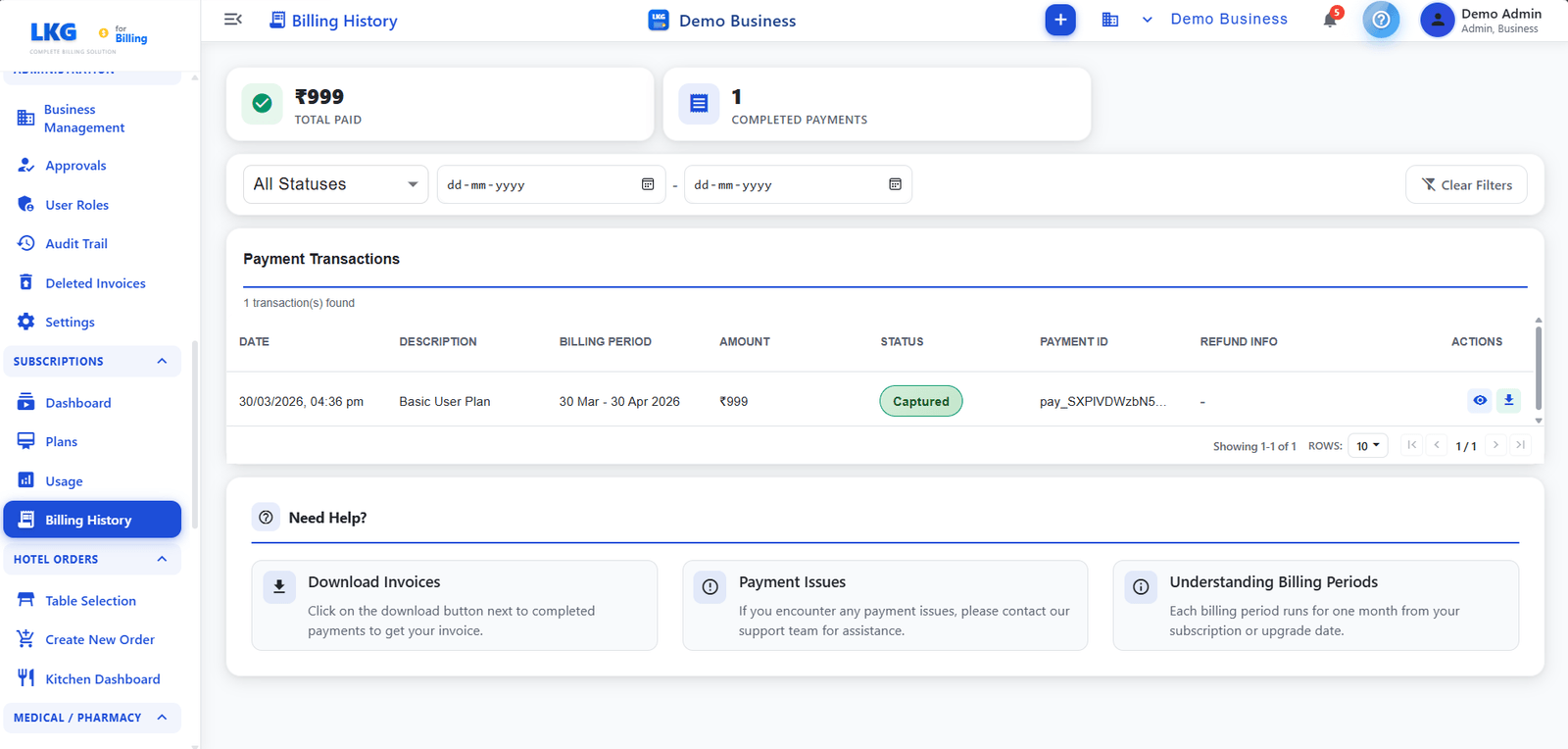Click the Billing History header receipt icon
This screenshot has width=1568, height=749.
[x=277, y=20]
